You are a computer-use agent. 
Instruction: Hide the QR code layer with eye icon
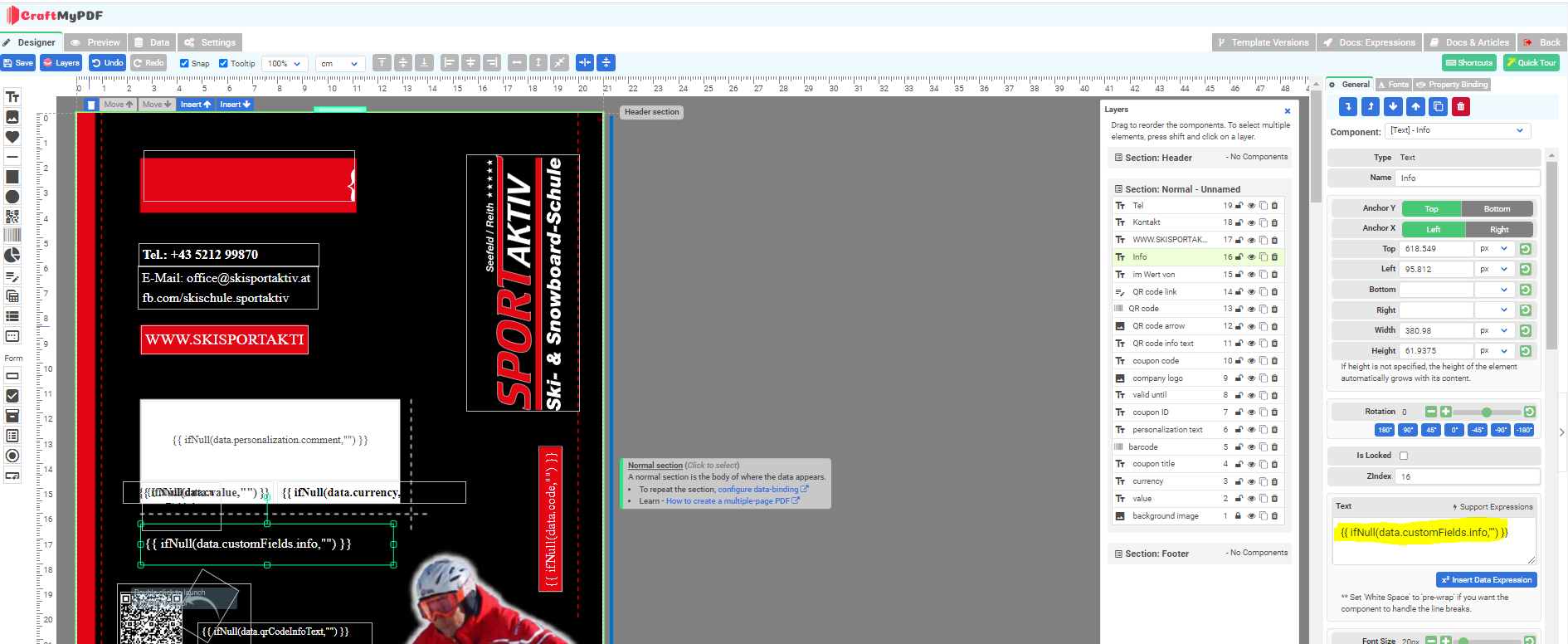[x=1251, y=309]
